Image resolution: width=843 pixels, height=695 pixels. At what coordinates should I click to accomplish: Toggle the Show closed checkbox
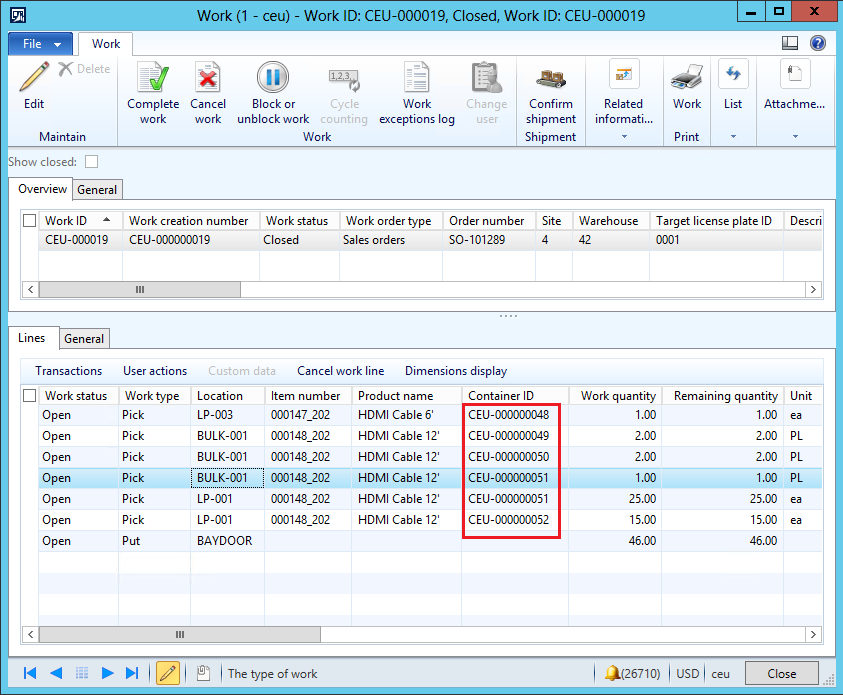(92, 161)
